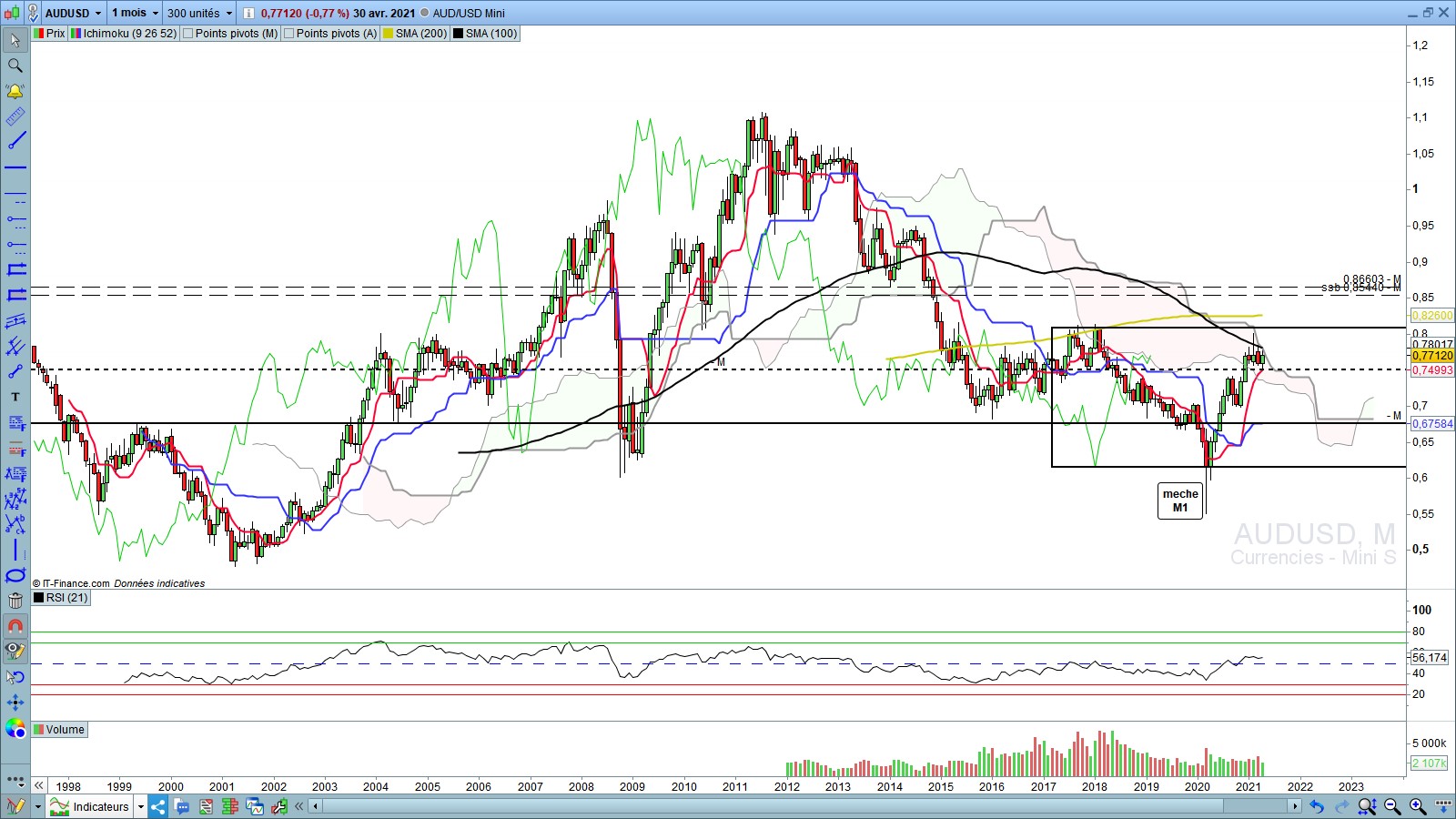Click the SMA (200) yellow color swatch

pos(388,34)
